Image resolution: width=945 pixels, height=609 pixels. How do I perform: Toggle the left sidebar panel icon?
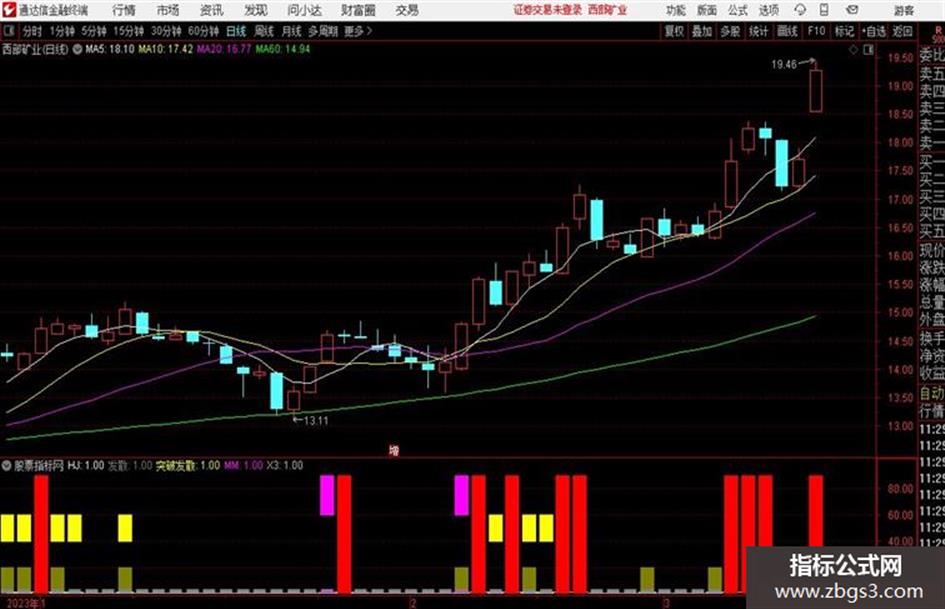click(9, 31)
